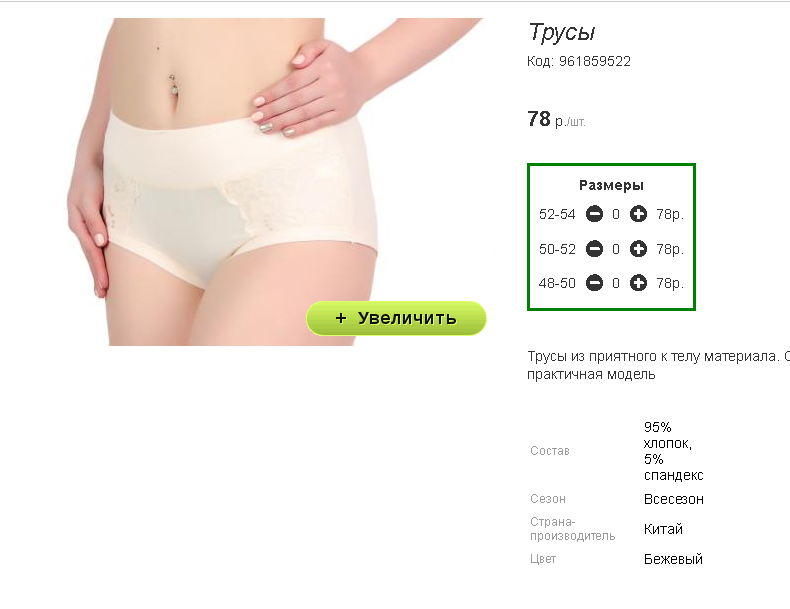Click minus icon for size 50-52
The width and height of the screenshot is (790, 609).
(x=594, y=249)
